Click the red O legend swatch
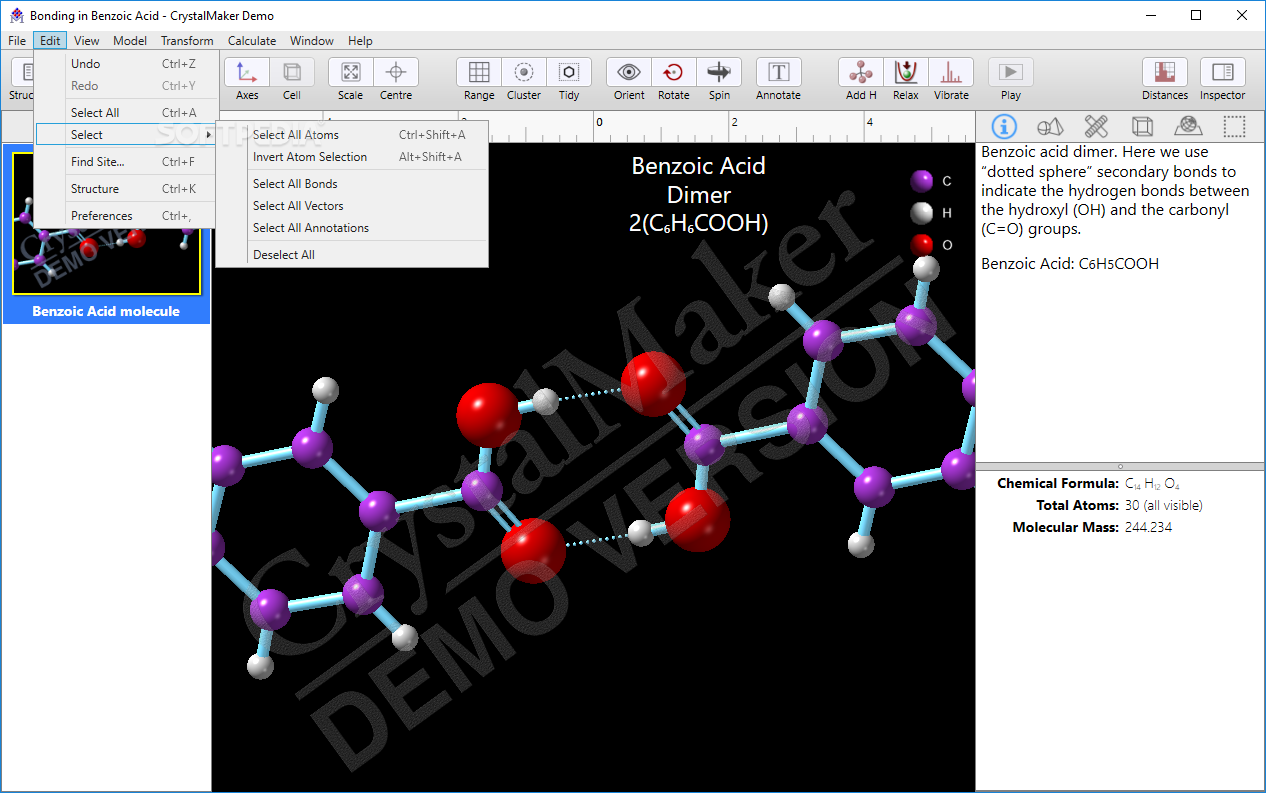1266x793 pixels. coord(922,244)
